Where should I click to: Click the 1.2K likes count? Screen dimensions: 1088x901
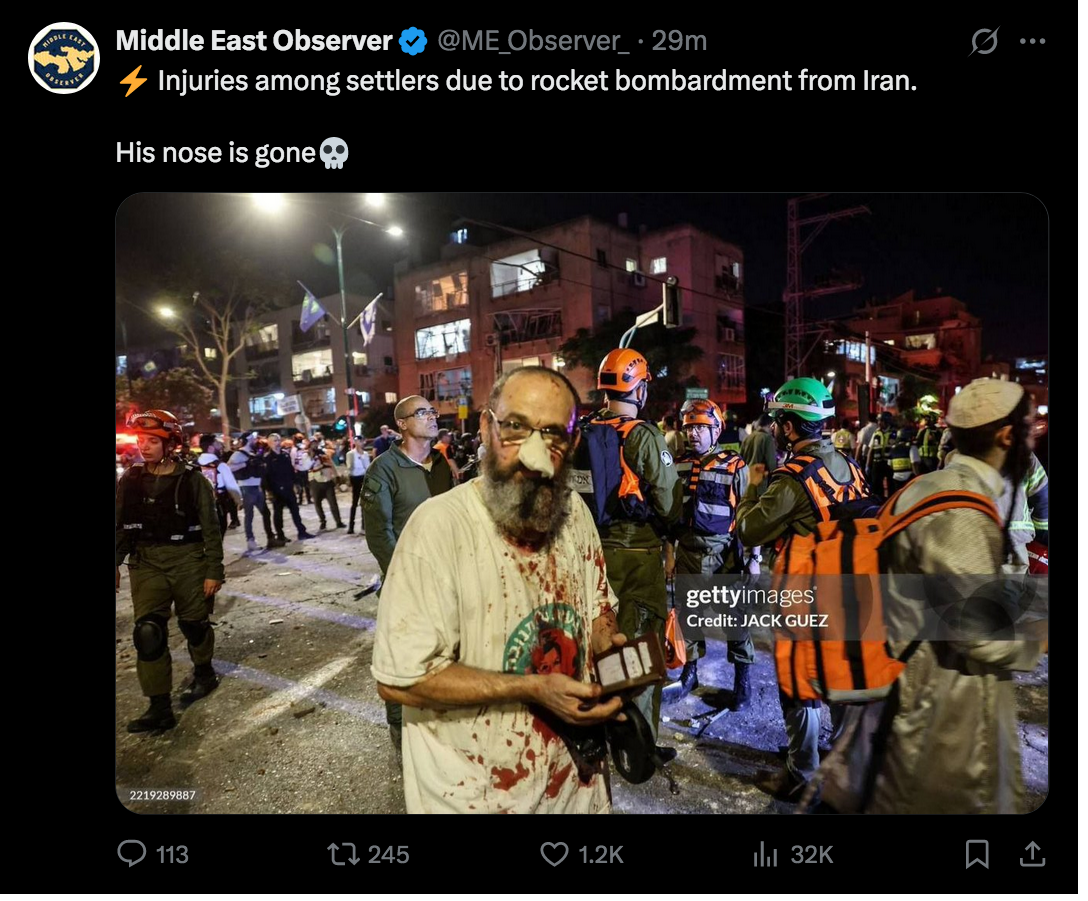click(601, 854)
